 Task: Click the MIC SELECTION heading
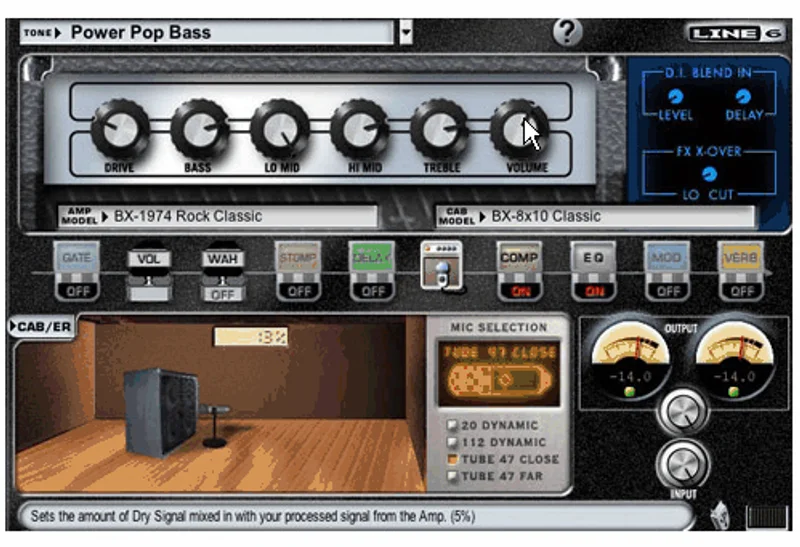click(498, 327)
